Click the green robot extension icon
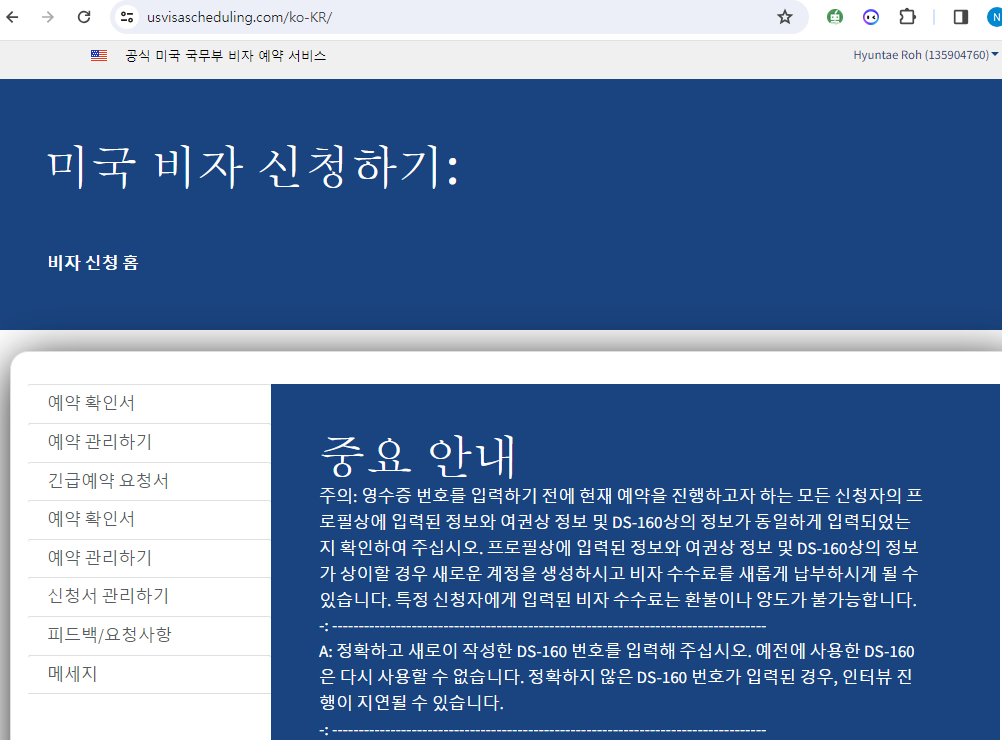This screenshot has height=740, width=1002. click(834, 17)
